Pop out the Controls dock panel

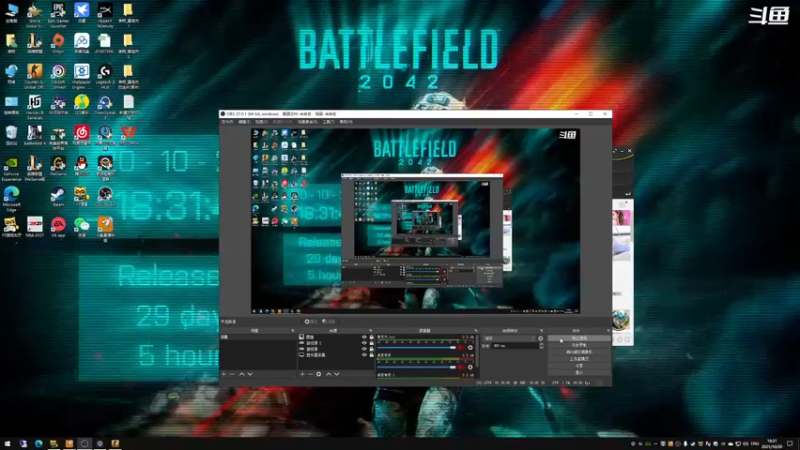[608, 331]
